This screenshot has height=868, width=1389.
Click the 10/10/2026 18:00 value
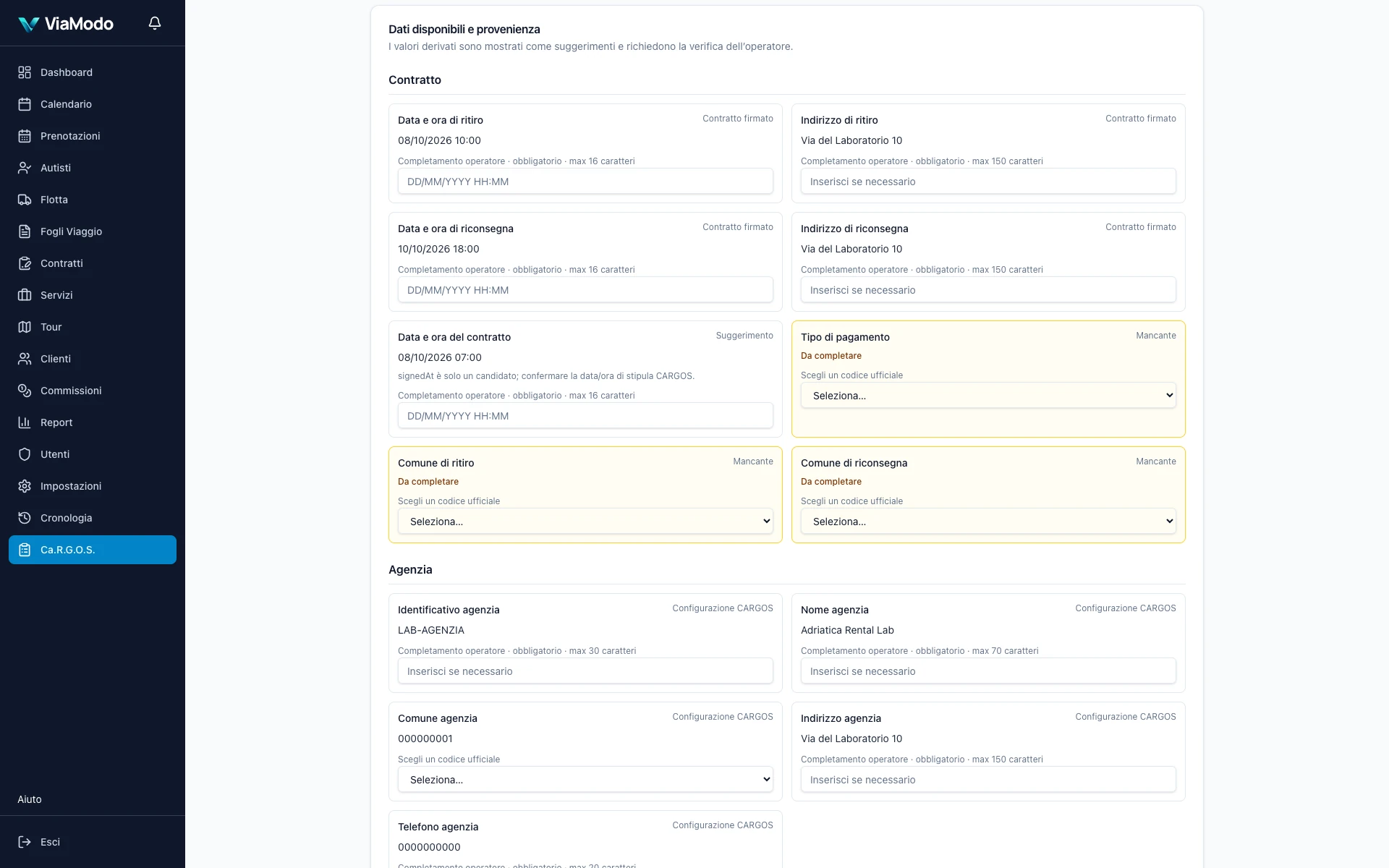pyautogui.click(x=438, y=249)
